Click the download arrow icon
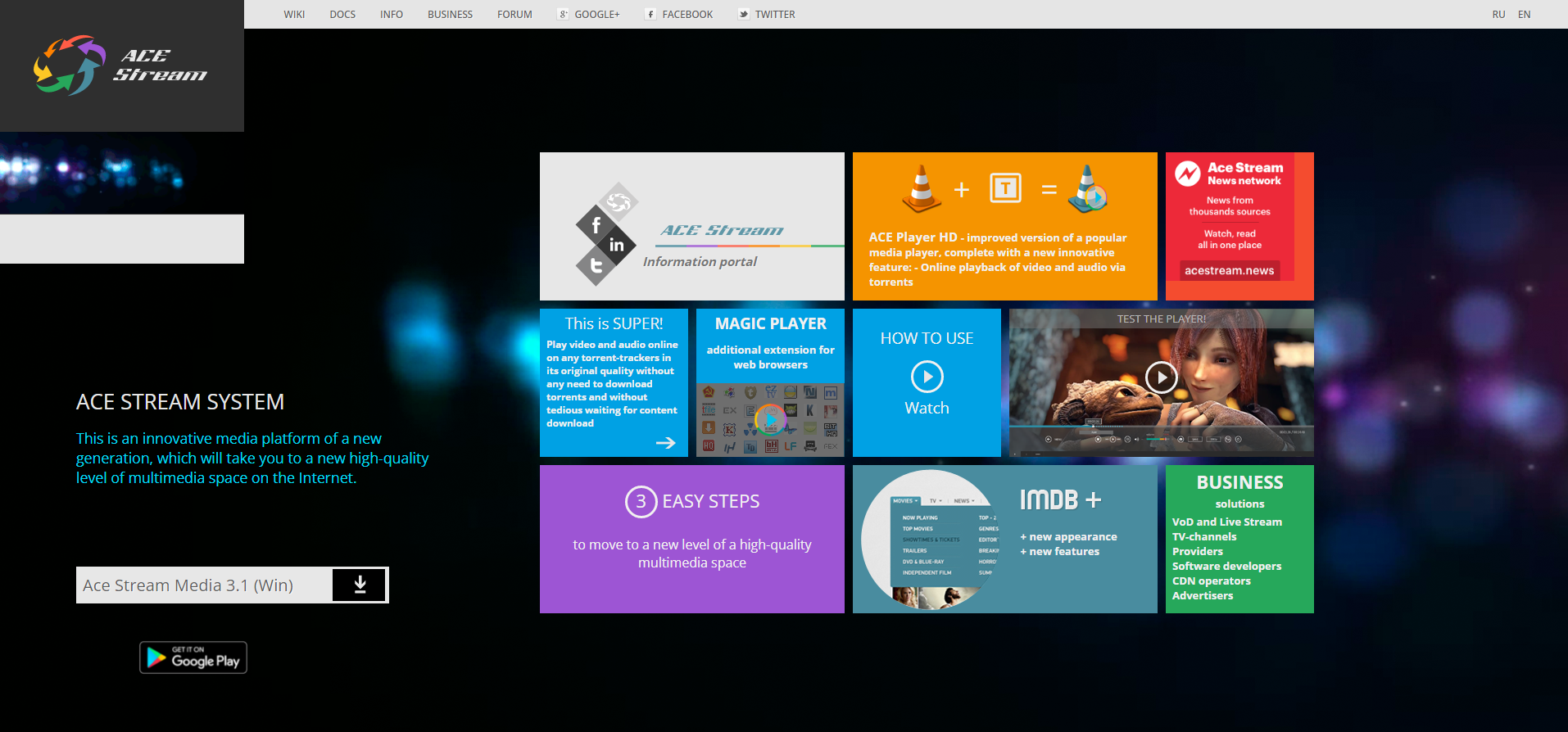This screenshot has height=732, width=1568. pos(360,585)
